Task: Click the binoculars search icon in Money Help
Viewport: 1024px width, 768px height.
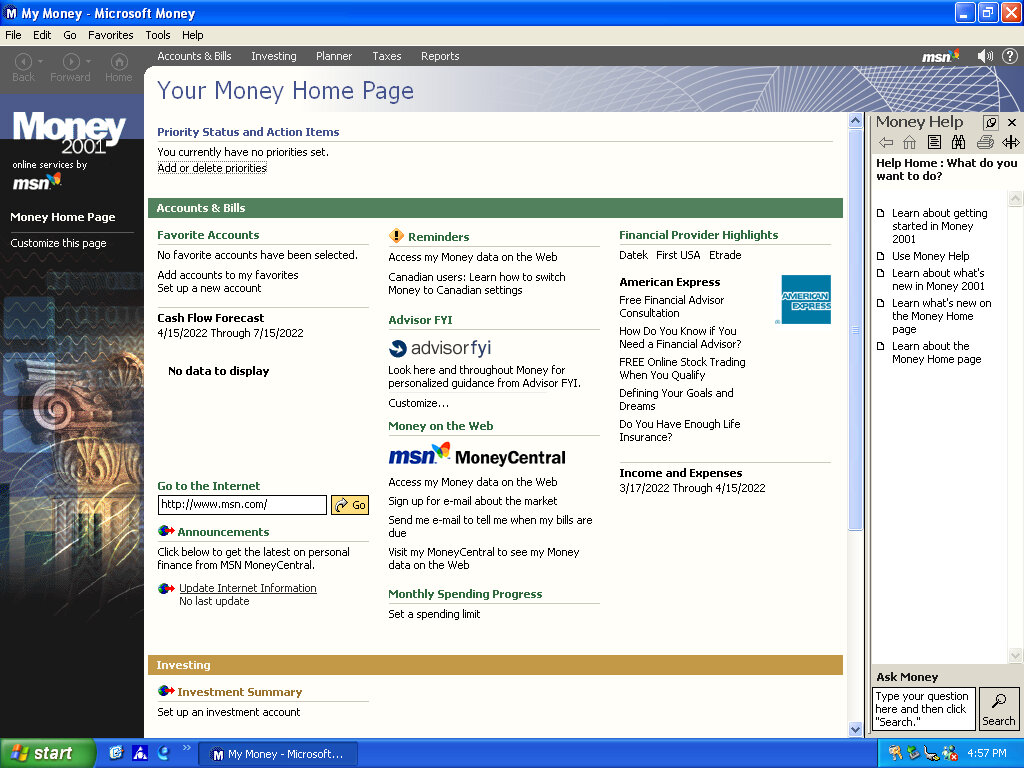Action: [958, 143]
